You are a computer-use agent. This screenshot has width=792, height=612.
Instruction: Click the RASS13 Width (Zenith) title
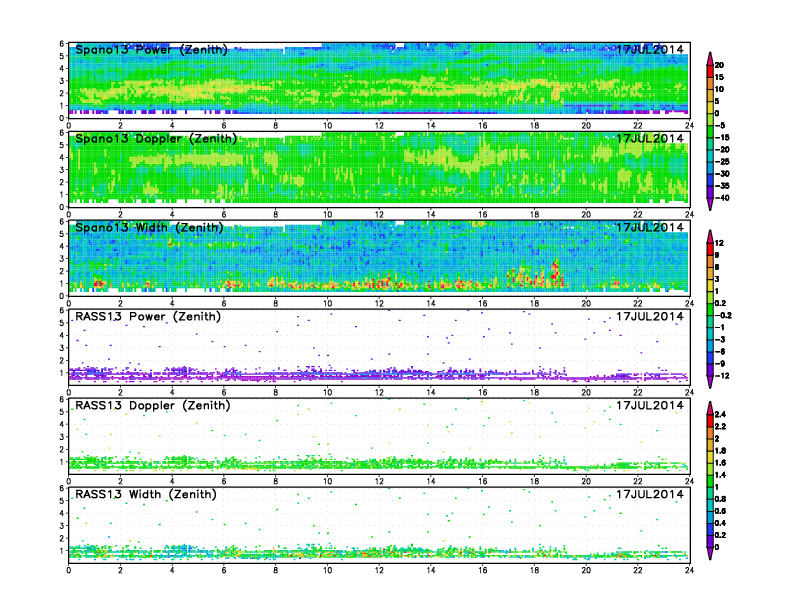(x=145, y=494)
